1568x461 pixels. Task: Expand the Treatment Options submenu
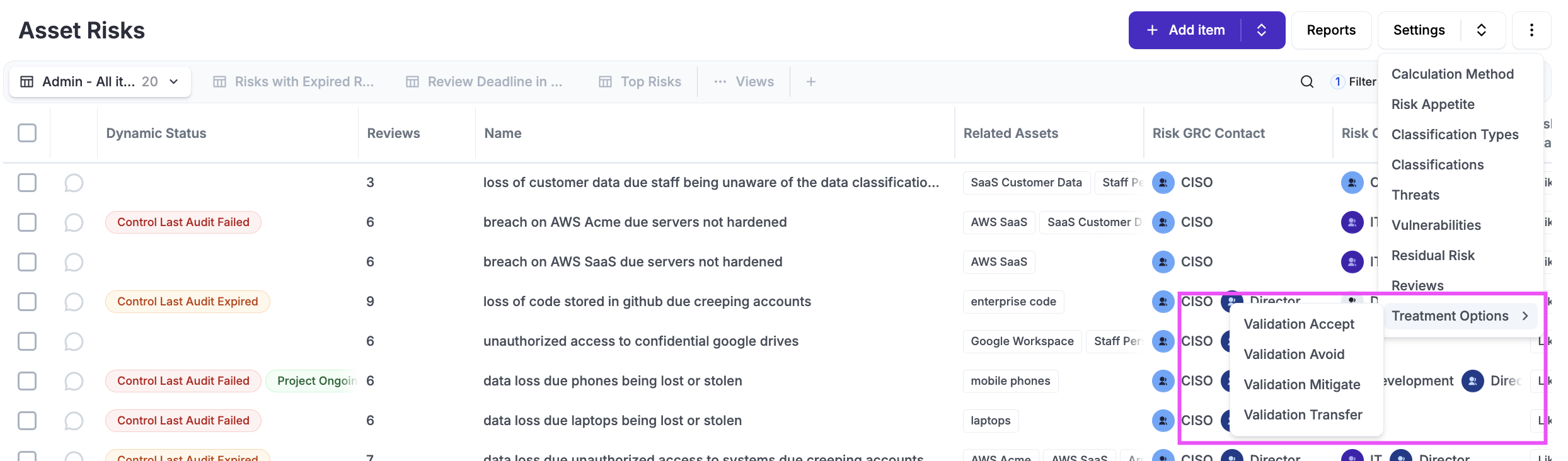(x=1460, y=316)
